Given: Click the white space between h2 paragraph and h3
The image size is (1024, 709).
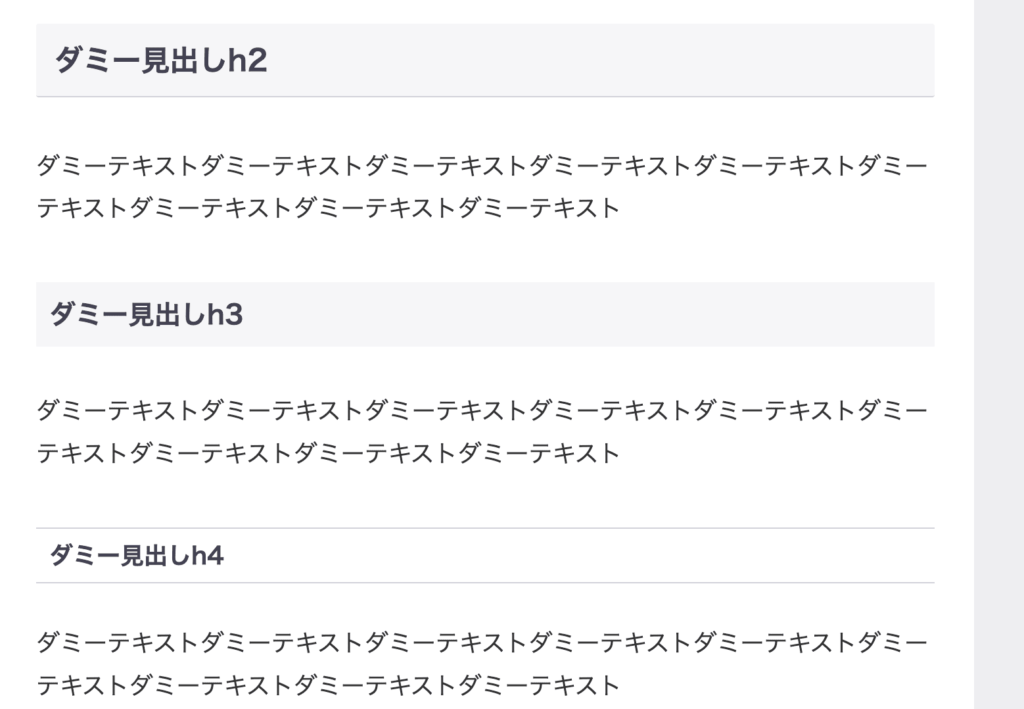Looking at the screenshot, I should (x=485, y=253).
